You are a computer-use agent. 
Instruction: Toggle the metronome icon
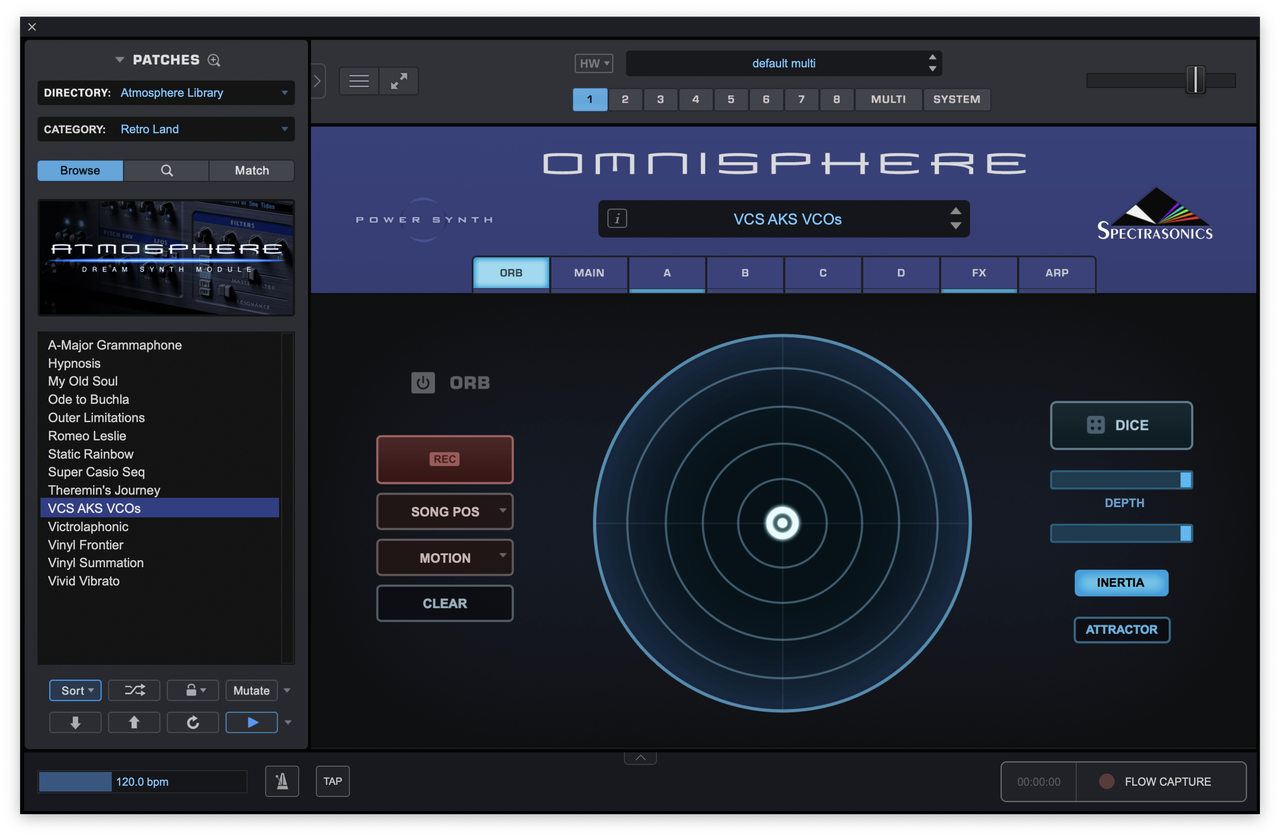pyautogui.click(x=282, y=781)
